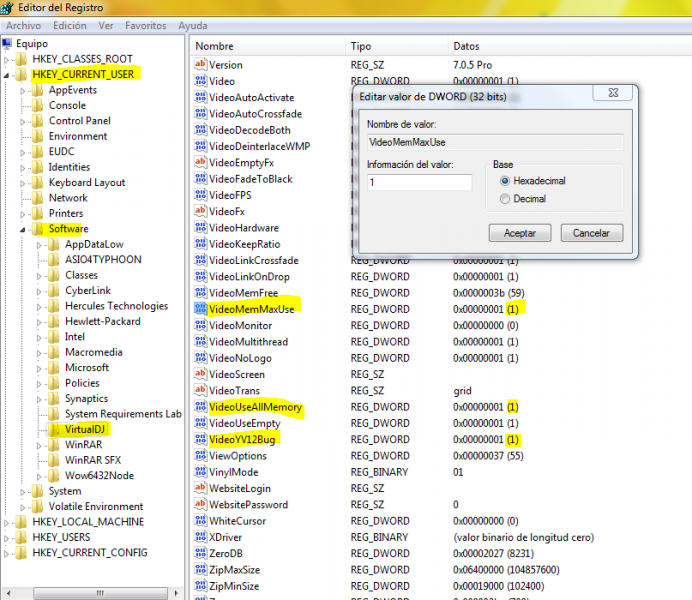Select the Decimal base option
Viewport: 692px width, 600px height.
coord(505,199)
